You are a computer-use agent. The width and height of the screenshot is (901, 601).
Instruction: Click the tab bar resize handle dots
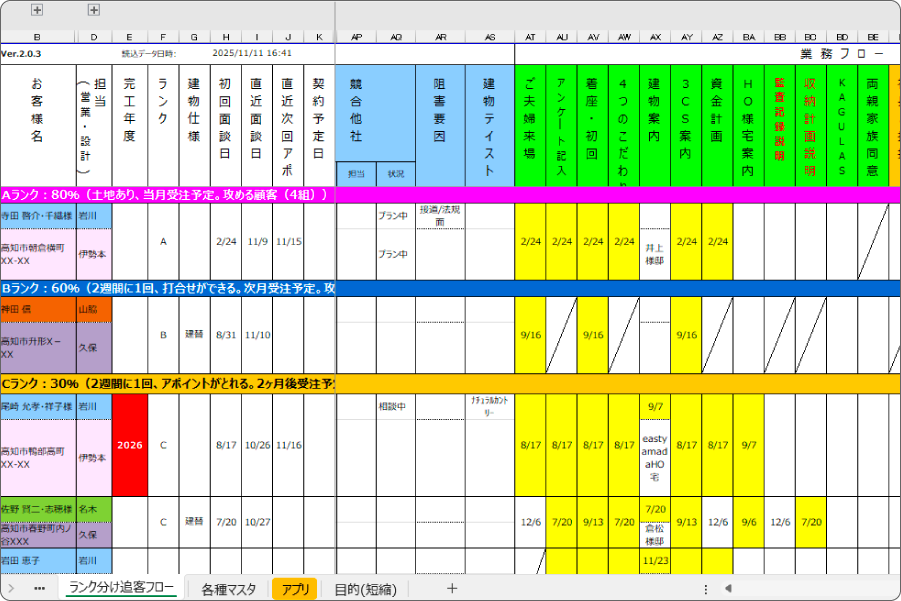706,588
